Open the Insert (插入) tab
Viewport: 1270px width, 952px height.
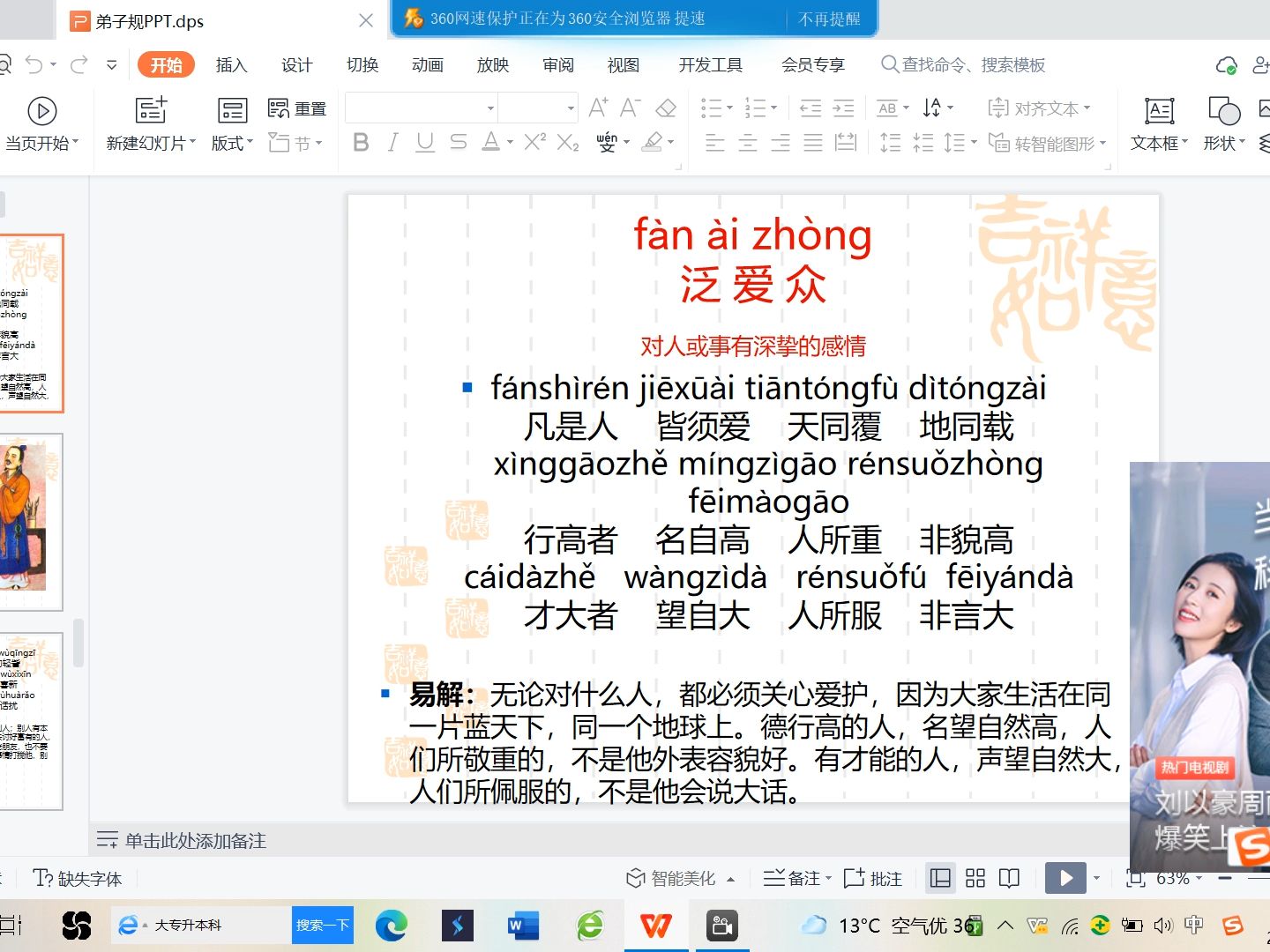231,64
